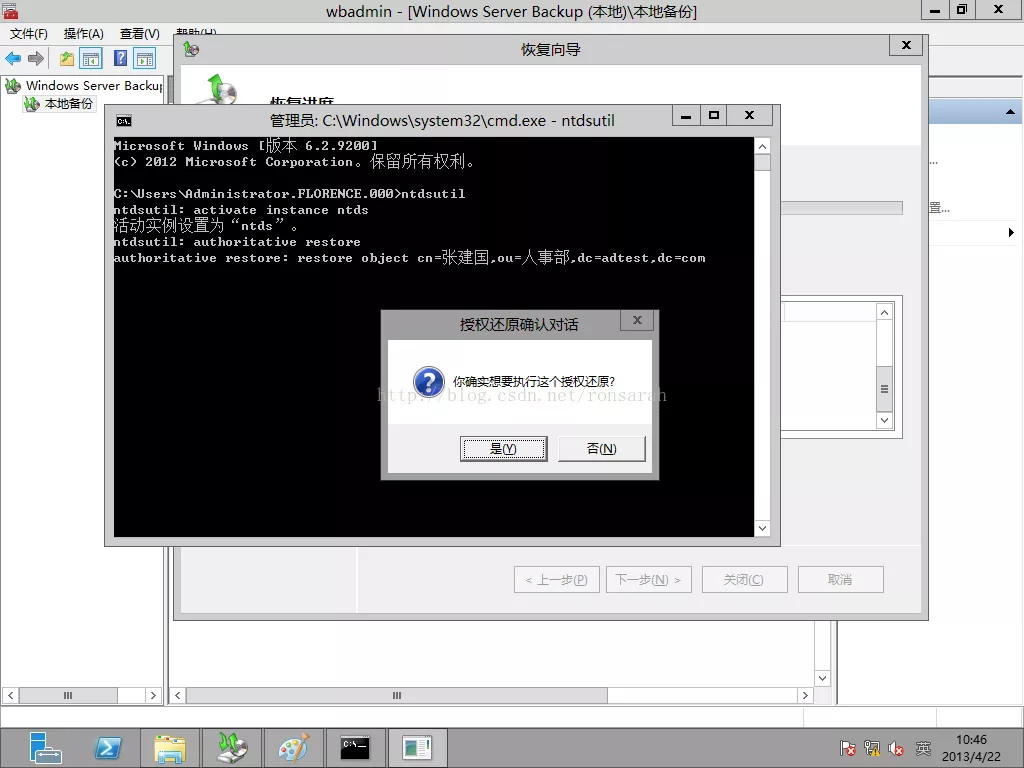Click the blue Help question mark icon
This screenshot has height=768, width=1024.
(x=120, y=59)
